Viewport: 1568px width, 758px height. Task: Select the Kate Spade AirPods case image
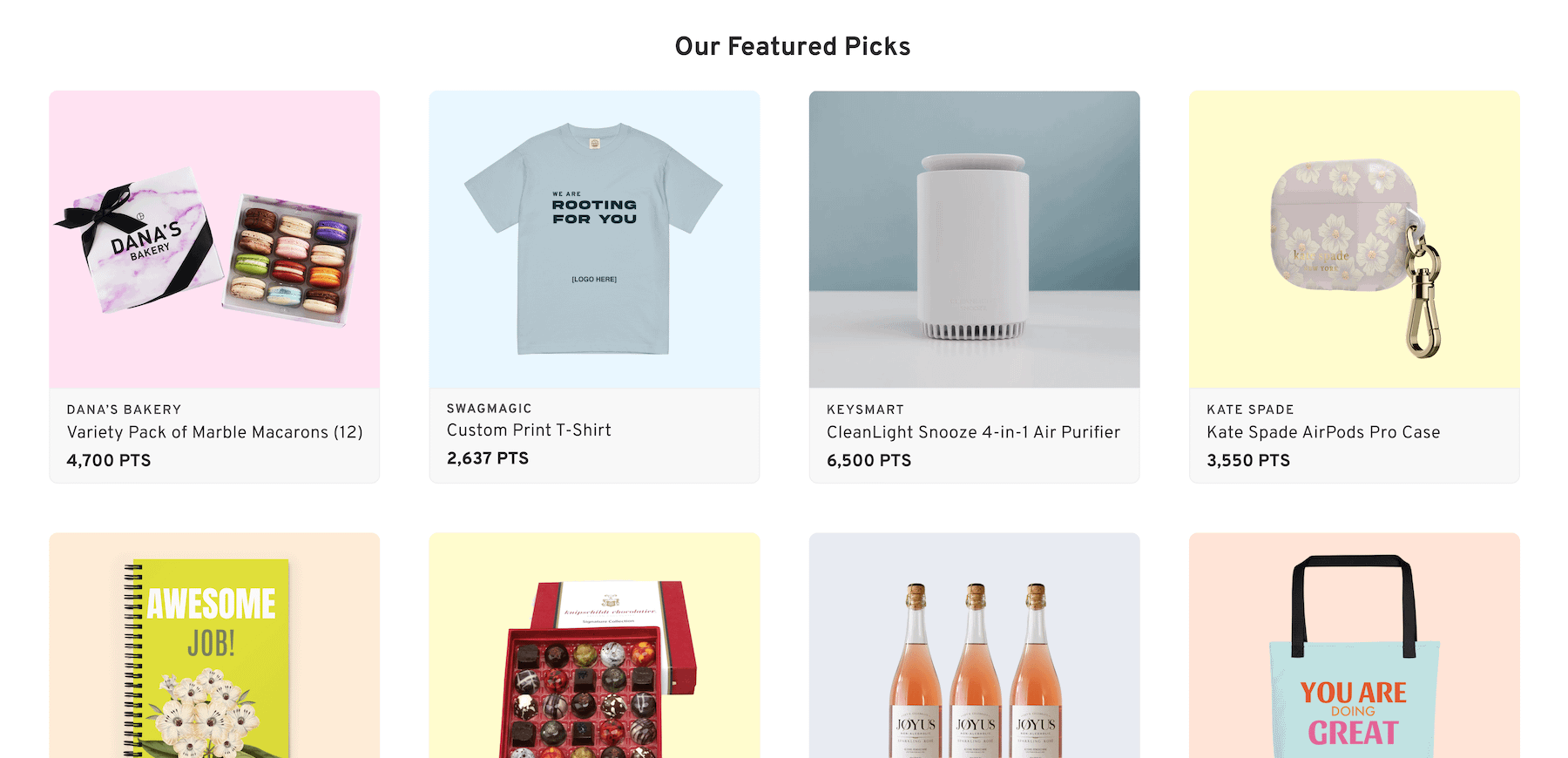point(1354,240)
